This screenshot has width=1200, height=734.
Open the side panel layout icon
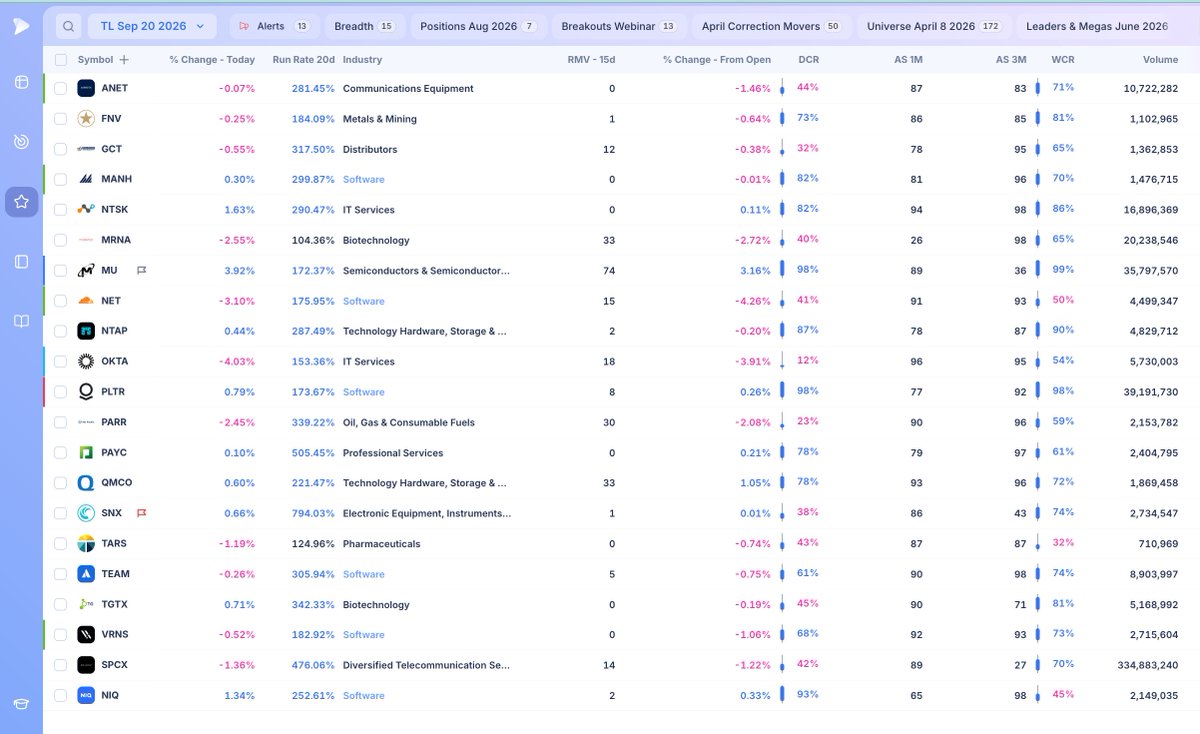point(21,261)
